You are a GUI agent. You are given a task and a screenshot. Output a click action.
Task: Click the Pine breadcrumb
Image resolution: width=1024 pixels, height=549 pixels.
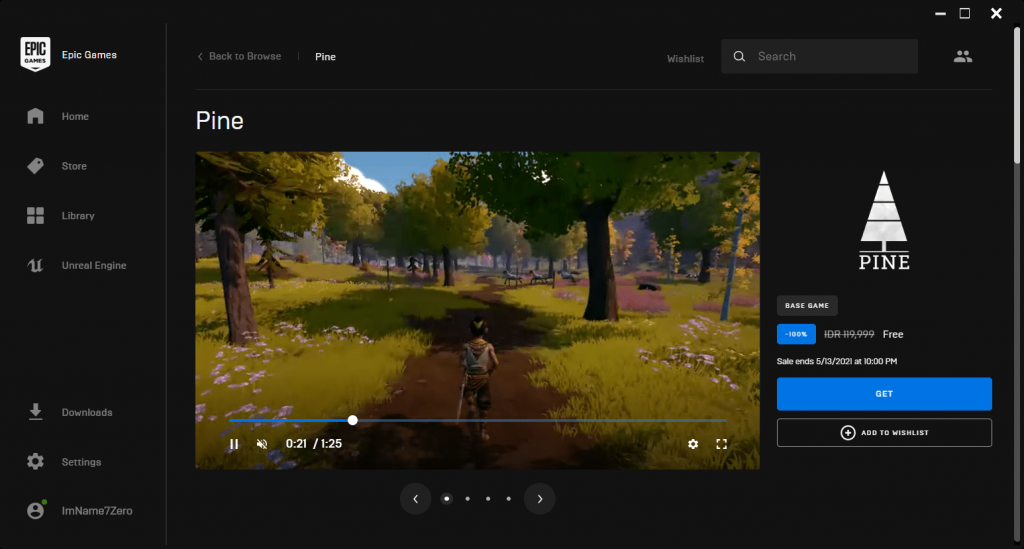(x=325, y=57)
